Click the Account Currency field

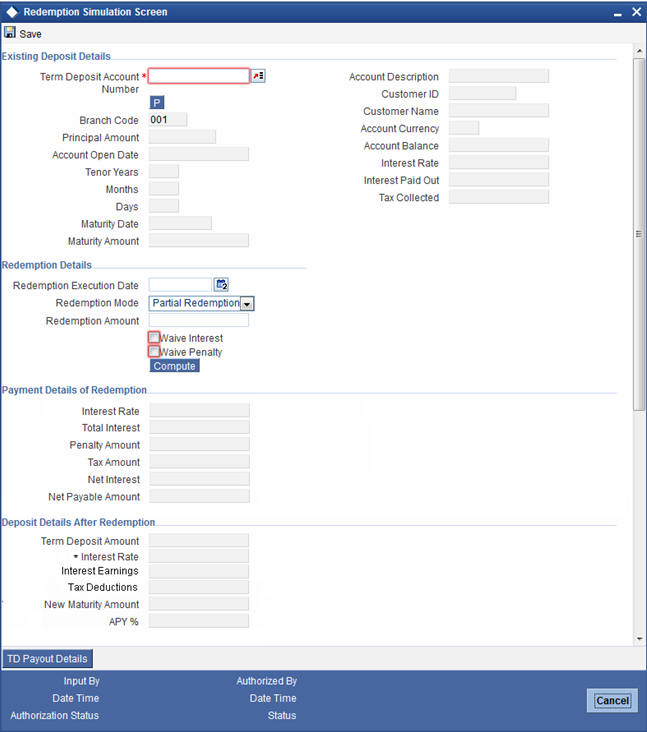464,128
